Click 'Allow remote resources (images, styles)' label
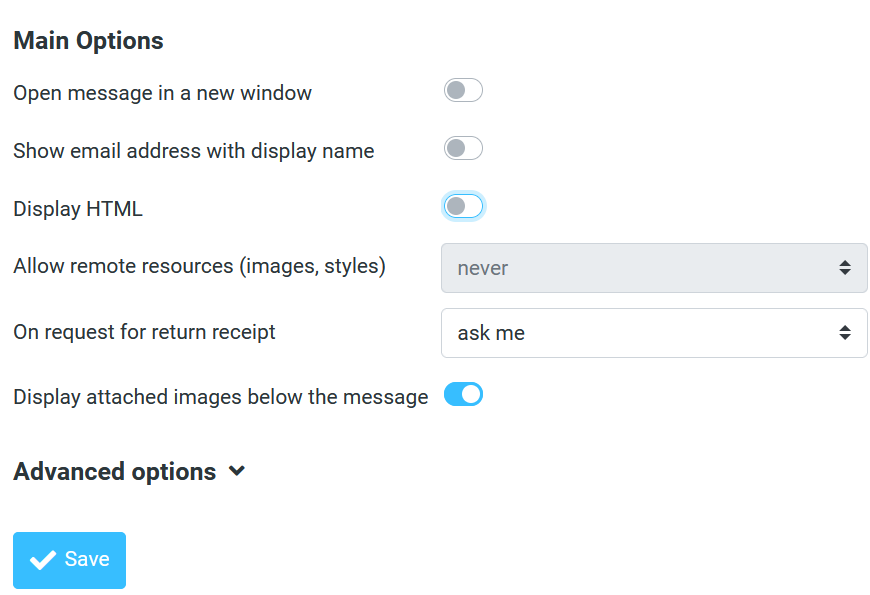Image resolution: width=870 pixels, height=595 pixels. (x=199, y=266)
